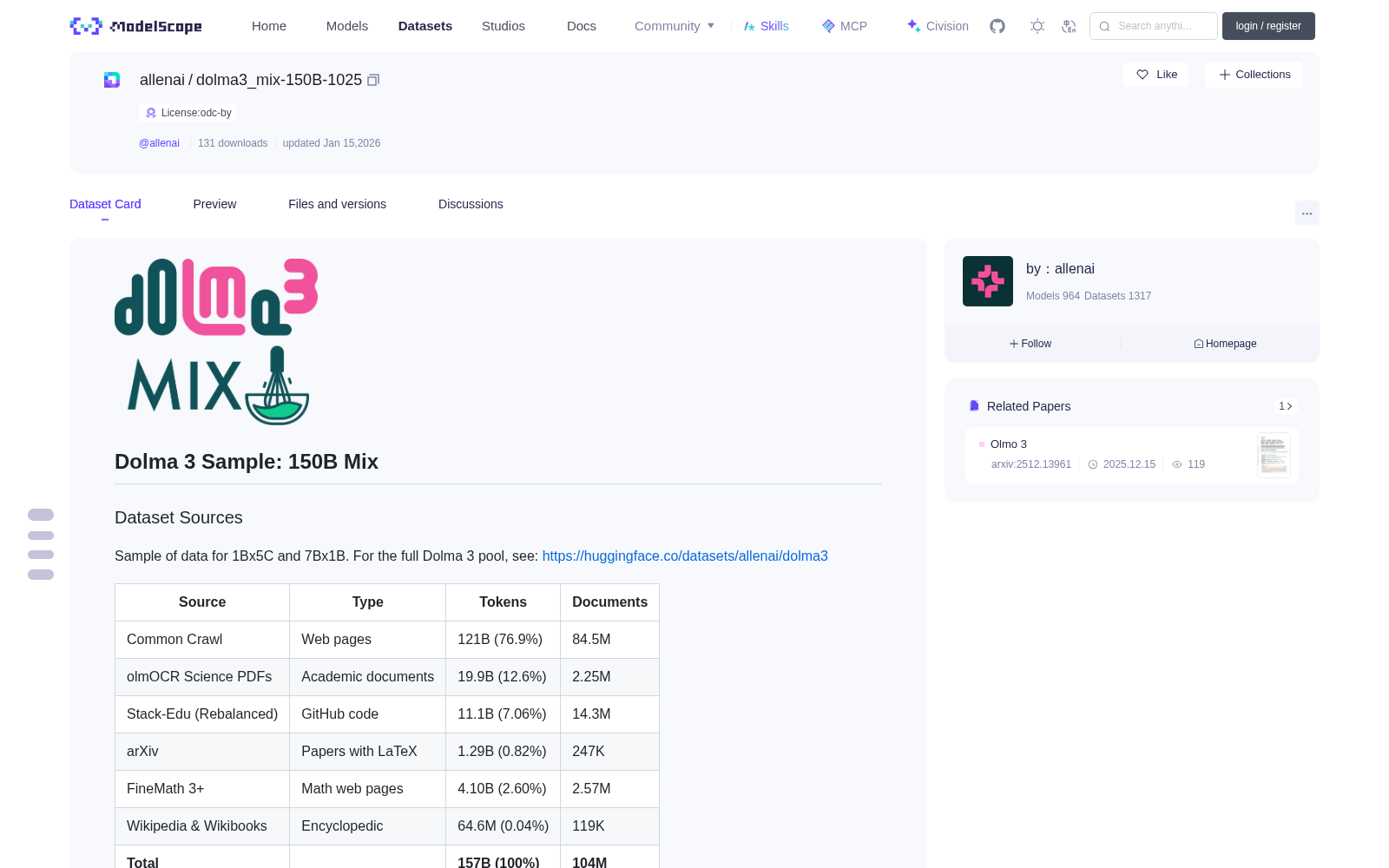Open the ModelScope logo home link
Viewport: 1389px width, 868px height.
136,26
